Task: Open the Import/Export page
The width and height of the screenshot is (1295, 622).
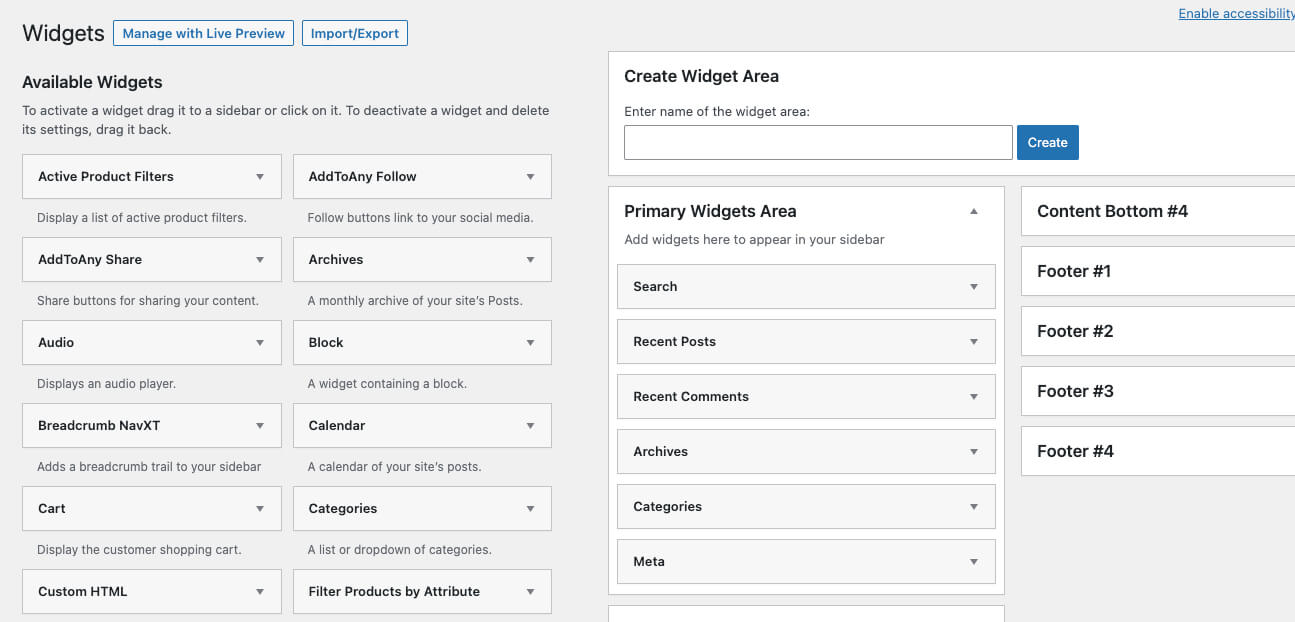Action: click(354, 33)
